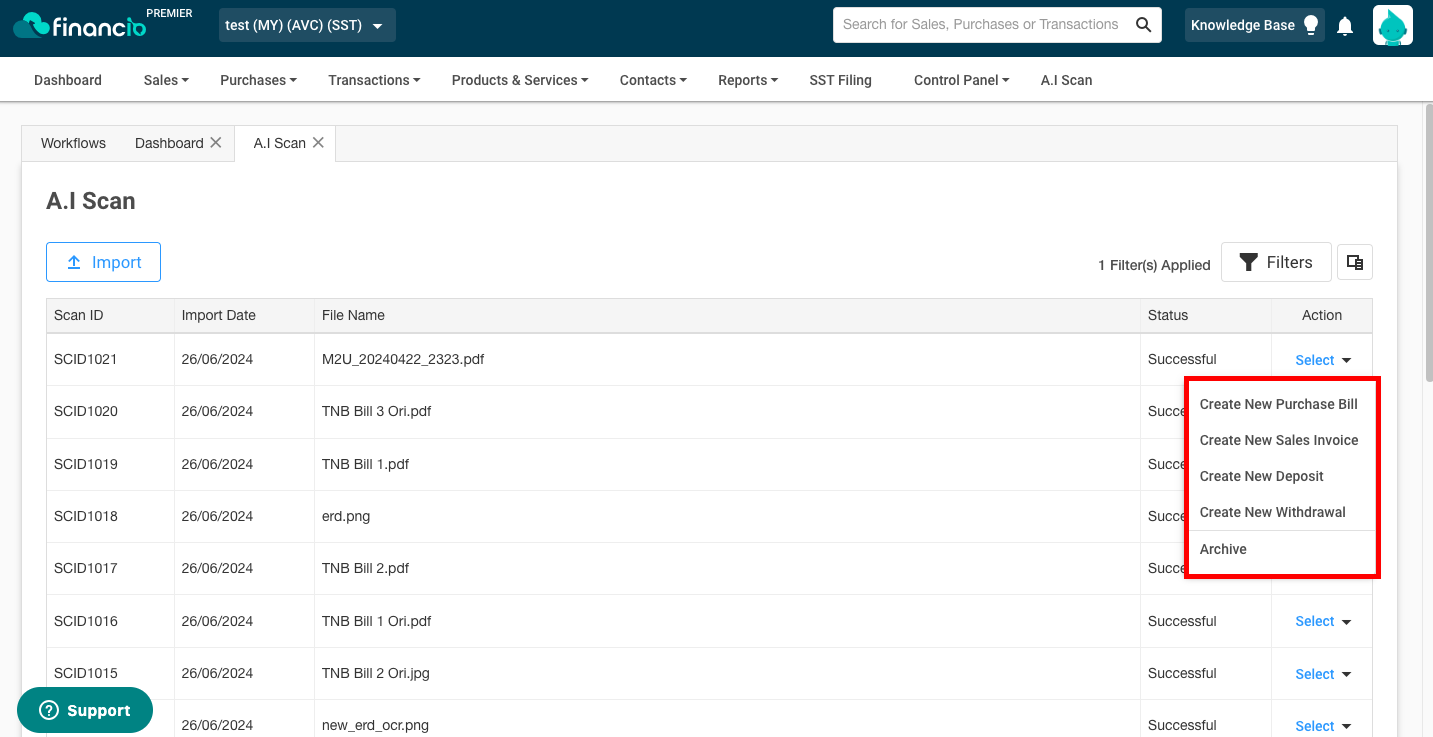Open Select dropdown for new_erd_ocr.png row
Screen dimensions: 1433x737
[1323, 726]
